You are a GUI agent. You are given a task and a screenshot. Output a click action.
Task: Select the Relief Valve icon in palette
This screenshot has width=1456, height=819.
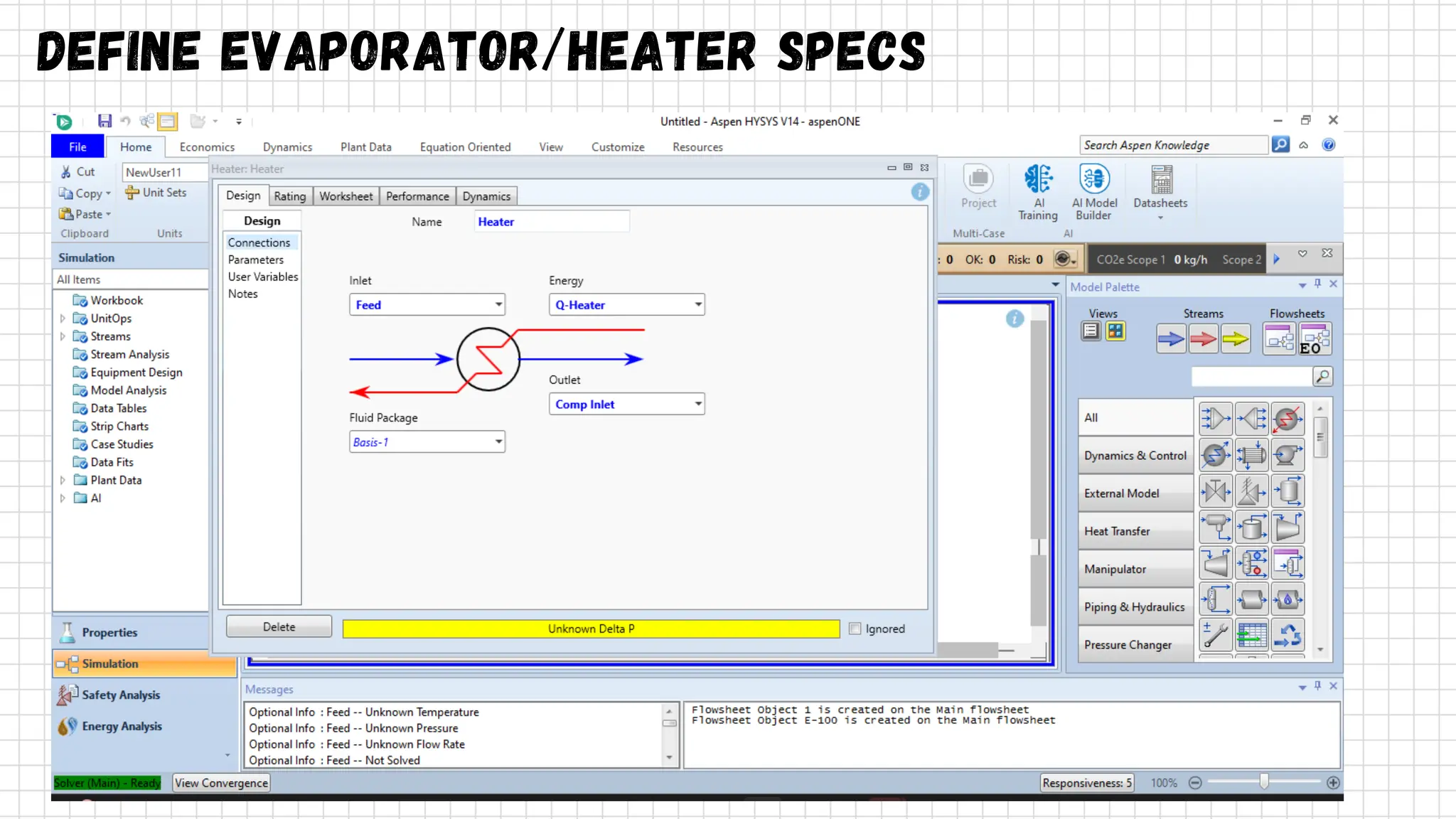pyautogui.click(x=1251, y=491)
